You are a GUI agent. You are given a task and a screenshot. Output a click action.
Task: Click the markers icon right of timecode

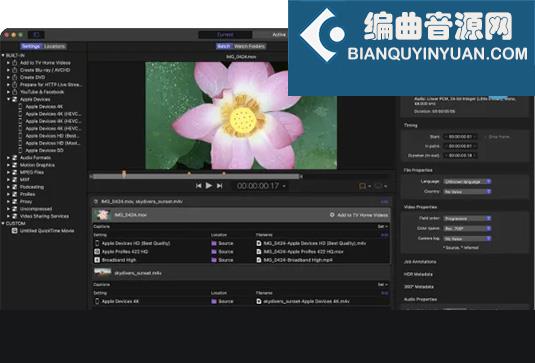point(362,186)
